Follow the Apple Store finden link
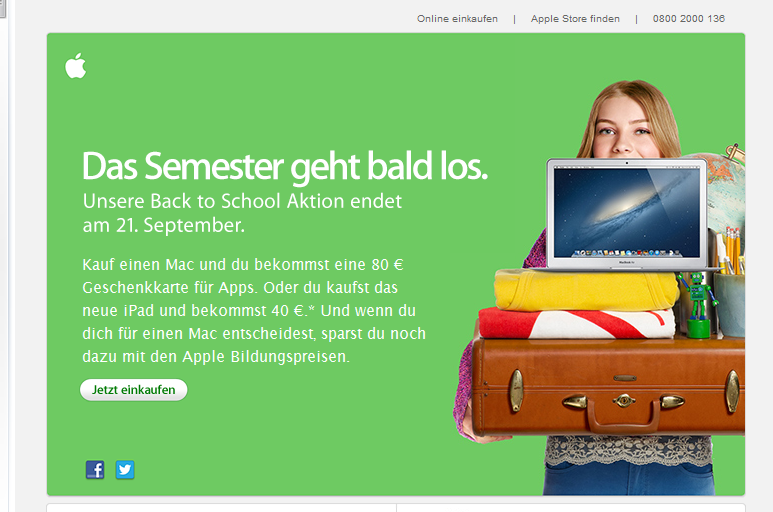 tap(575, 19)
